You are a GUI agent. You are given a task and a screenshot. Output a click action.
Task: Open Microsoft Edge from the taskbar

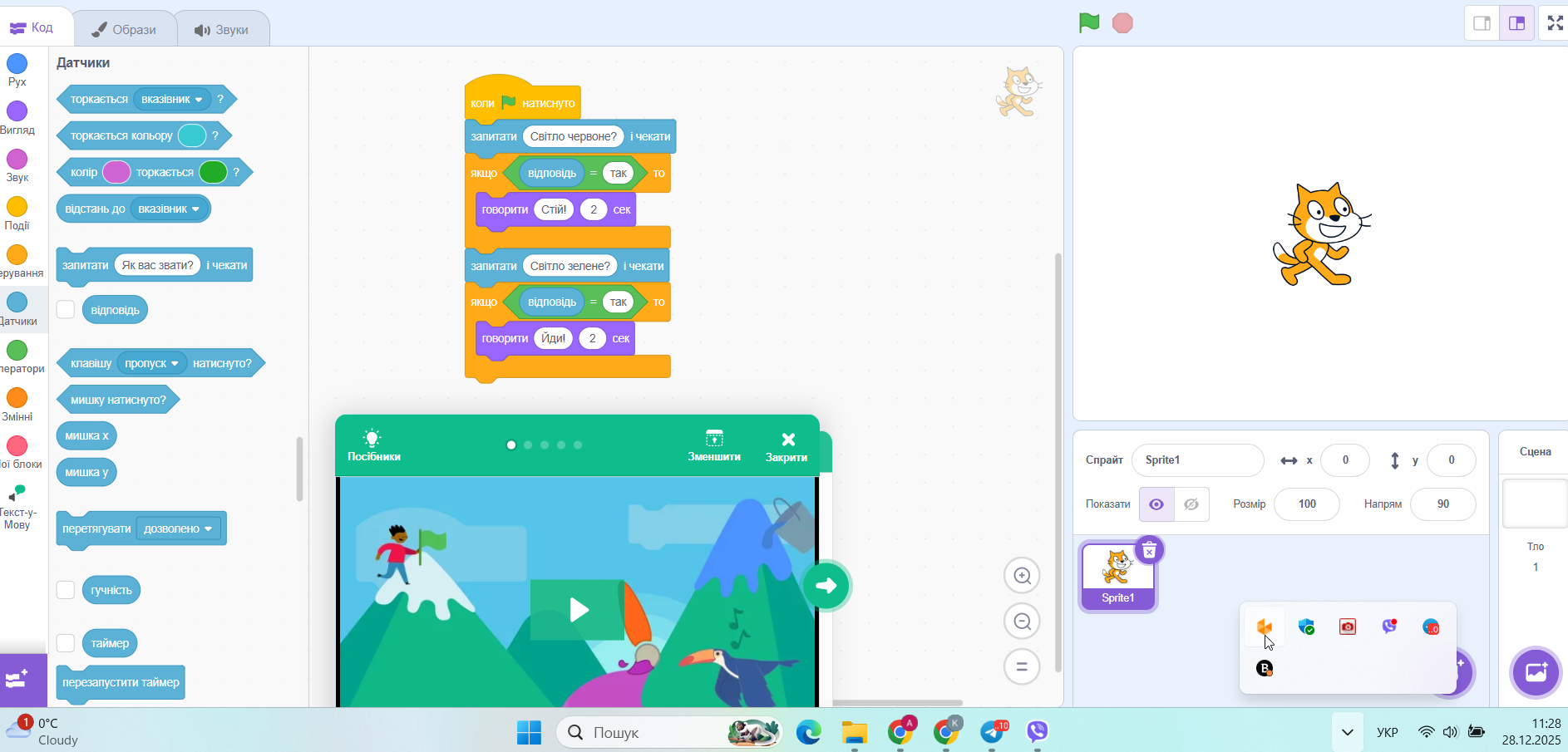pos(809,732)
